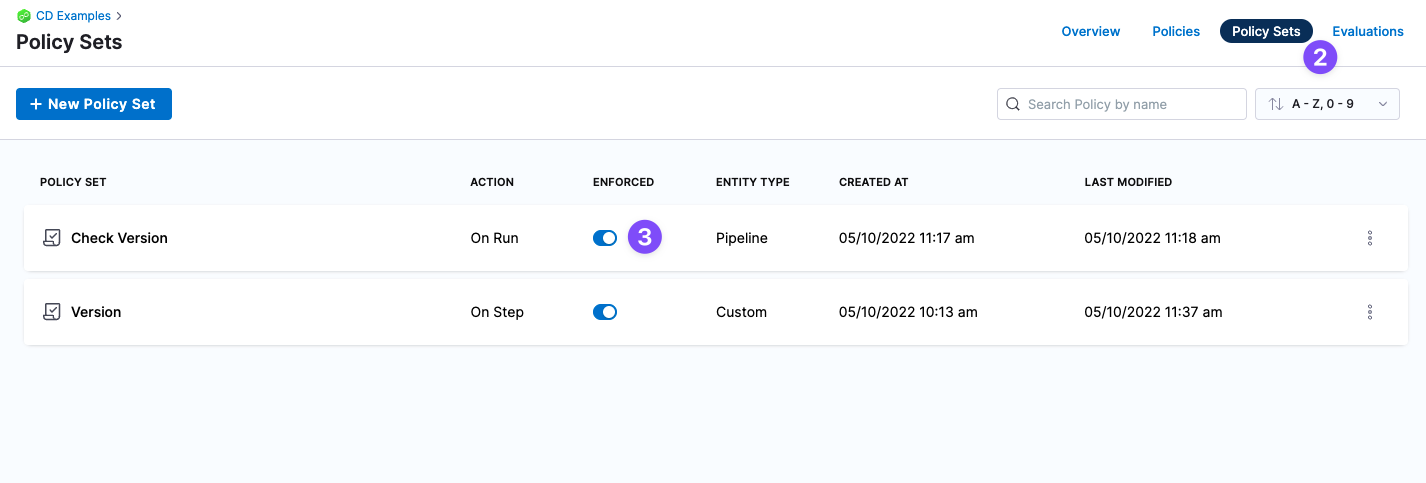Select the Policy Sets tab
The height and width of the screenshot is (483, 1426).
(x=1265, y=31)
